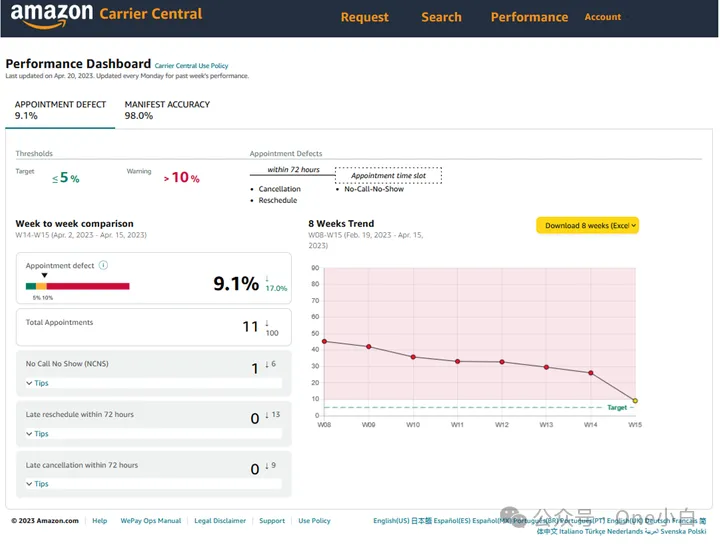Click the Help footer link
Image resolution: width=720 pixels, height=547 pixels.
pos(100,521)
